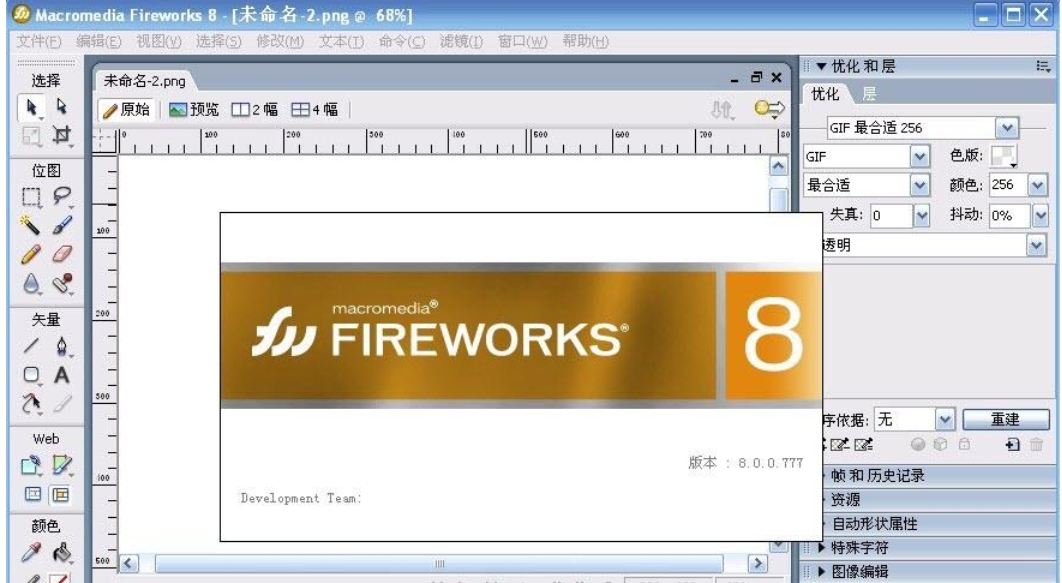
Task: Select the Marquee tool
Action: click(x=31, y=196)
